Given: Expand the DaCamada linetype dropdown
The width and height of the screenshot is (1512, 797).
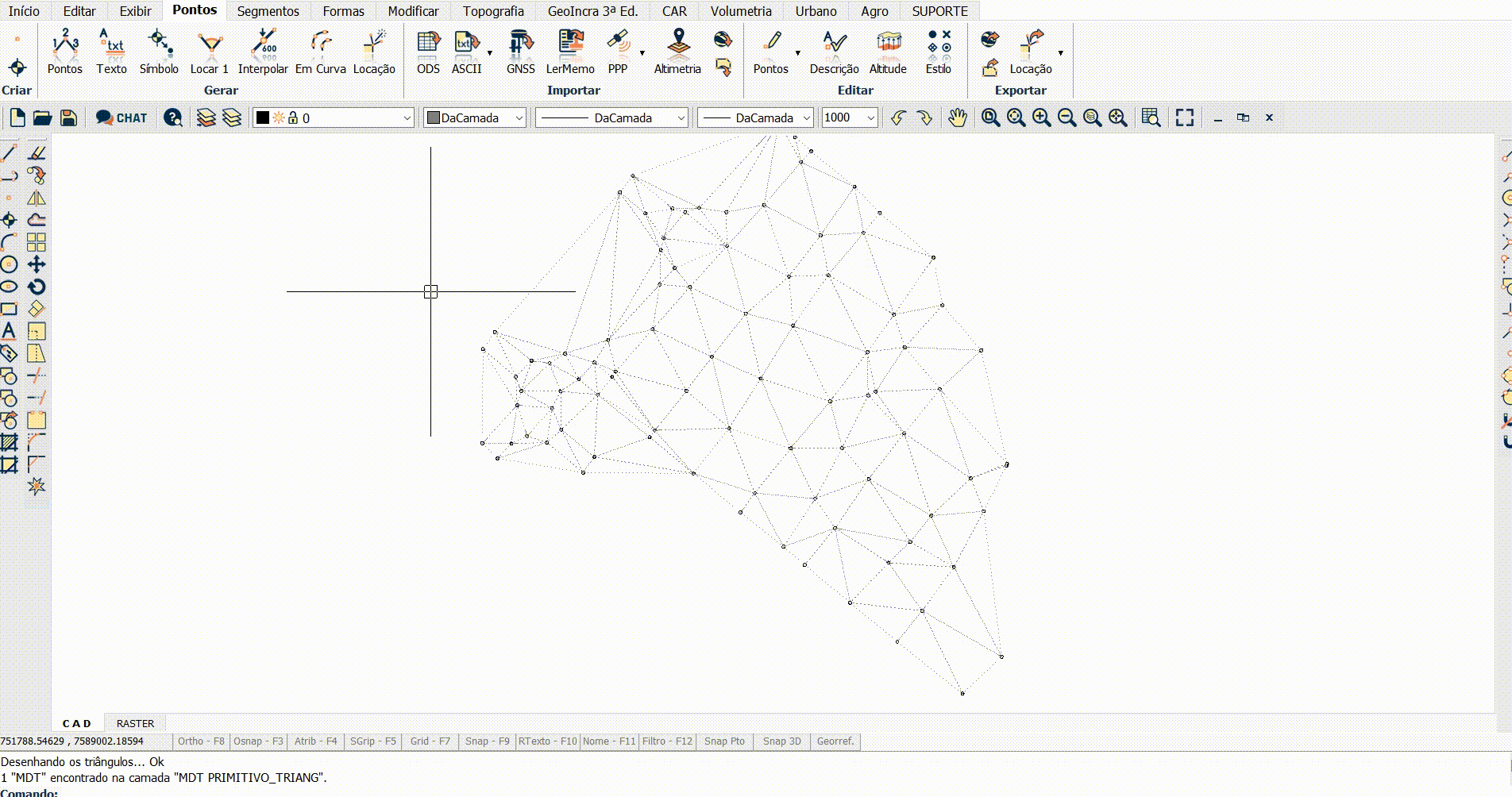Looking at the screenshot, I should click(681, 118).
